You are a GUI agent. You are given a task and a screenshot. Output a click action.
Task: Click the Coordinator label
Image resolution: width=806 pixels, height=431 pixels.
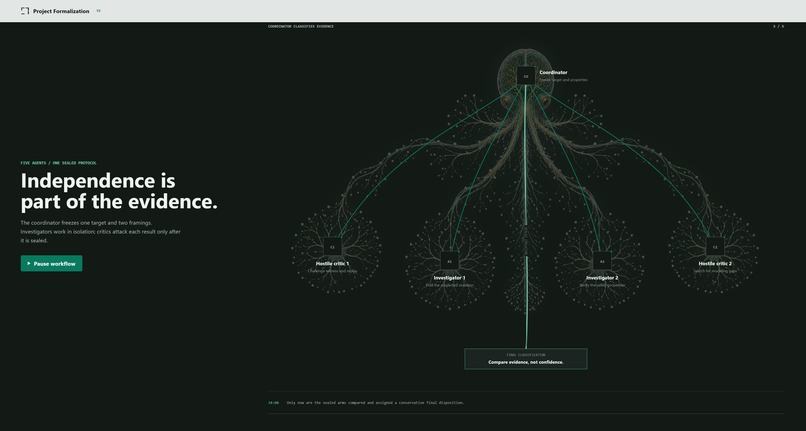pyautogui.click(x=554, y=73)
